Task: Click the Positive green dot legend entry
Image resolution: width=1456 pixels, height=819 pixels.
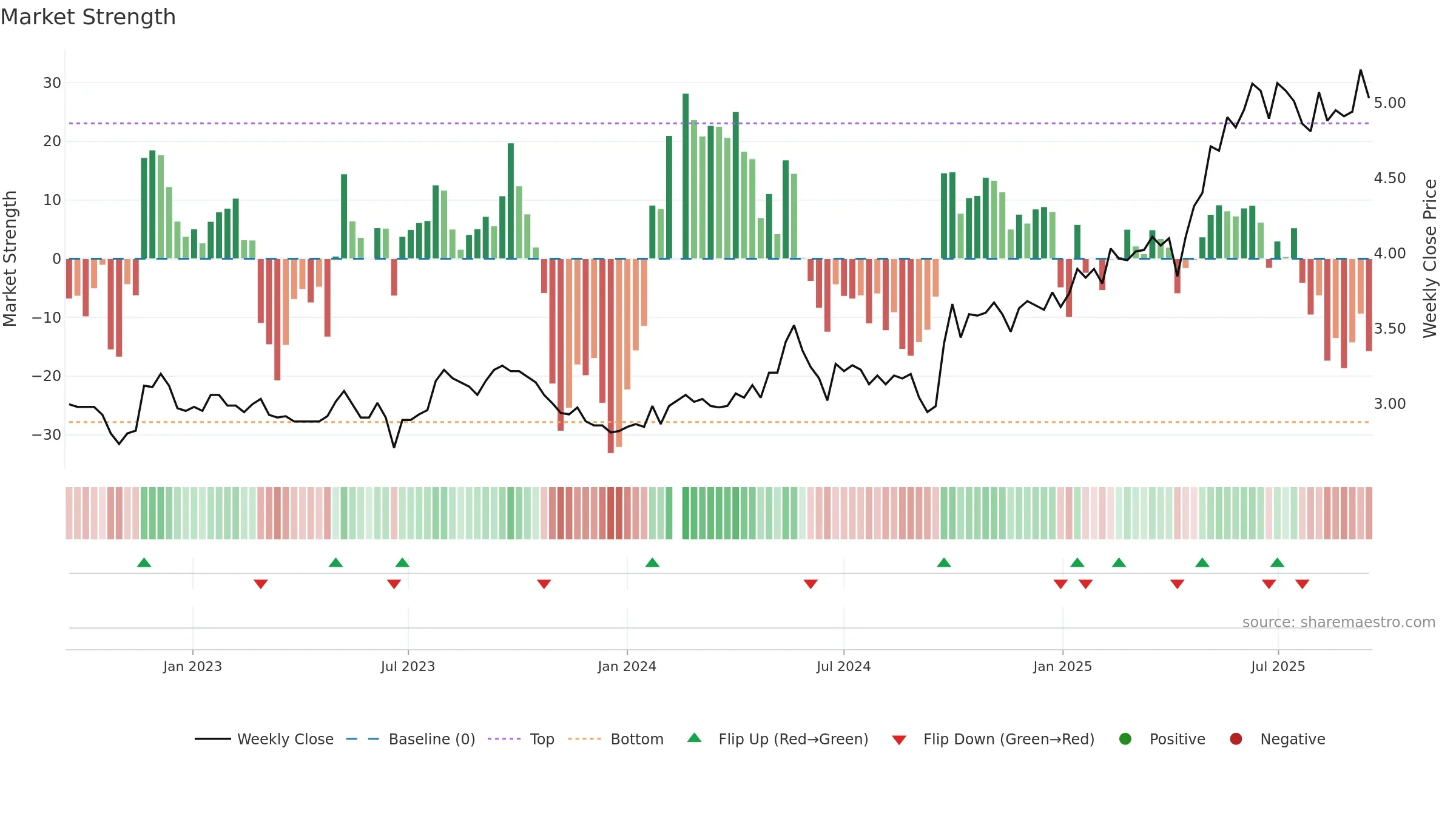Action: tap(1162, 739)
